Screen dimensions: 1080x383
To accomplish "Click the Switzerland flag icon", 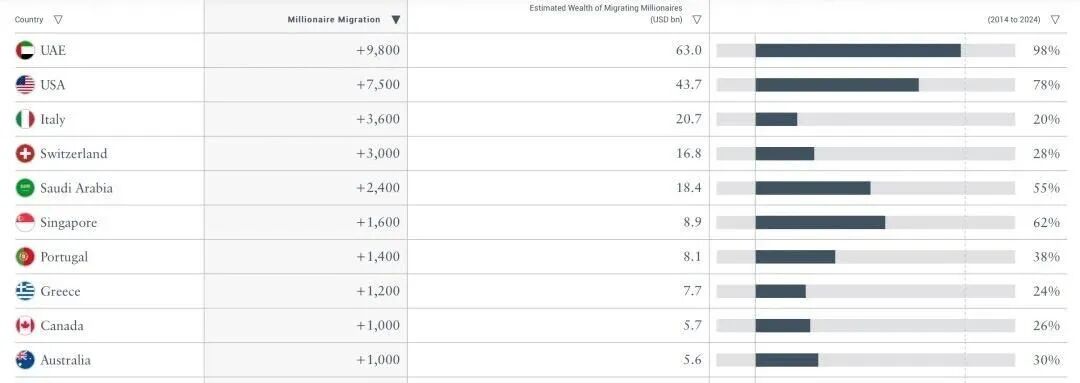I will [x=25, y=154].
